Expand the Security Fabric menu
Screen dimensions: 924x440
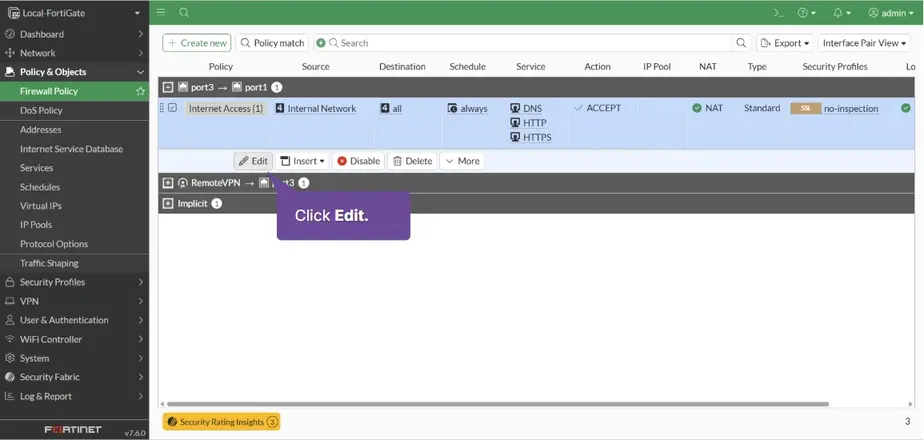74,377
